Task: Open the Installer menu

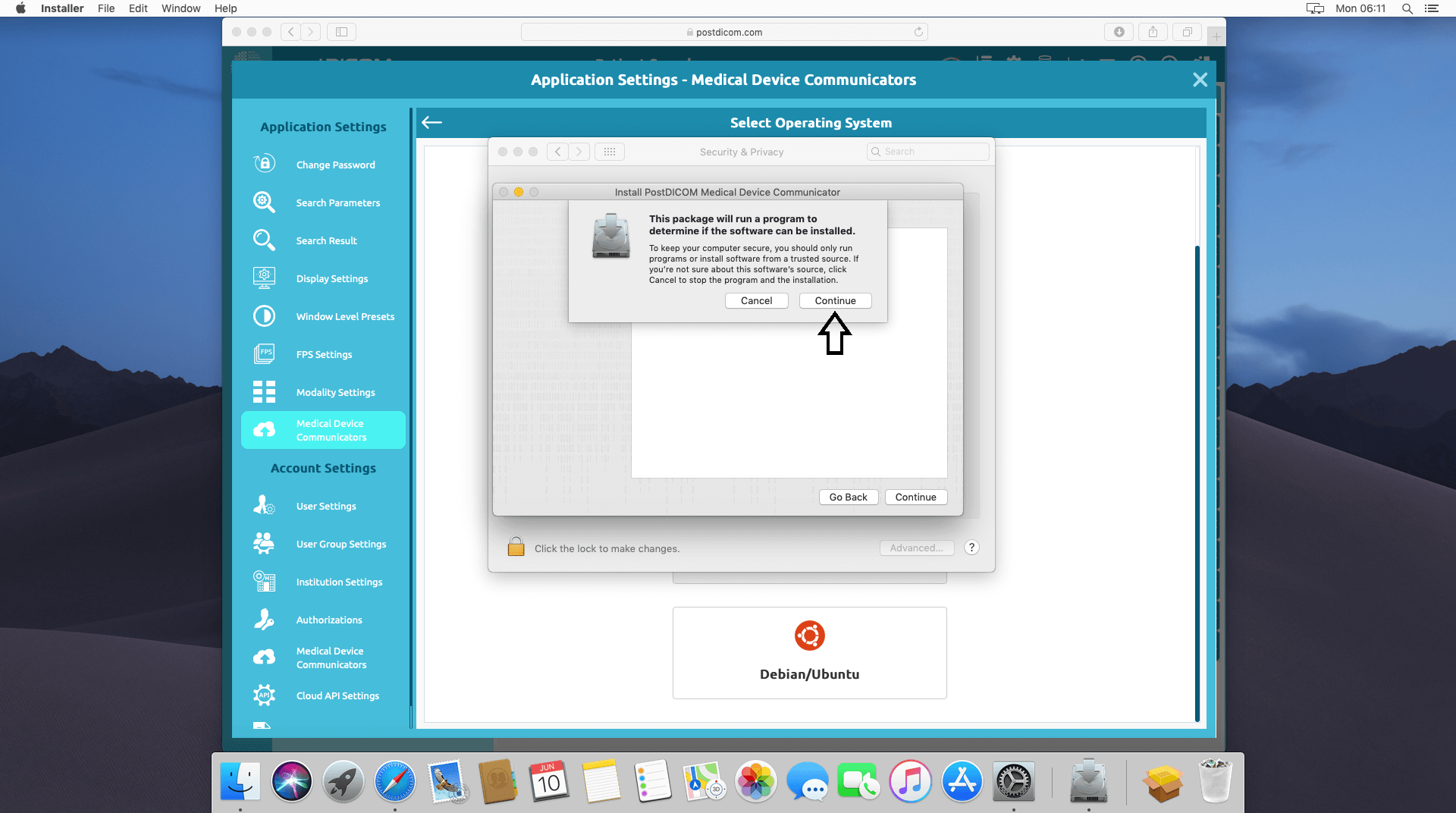Action: 62,8
